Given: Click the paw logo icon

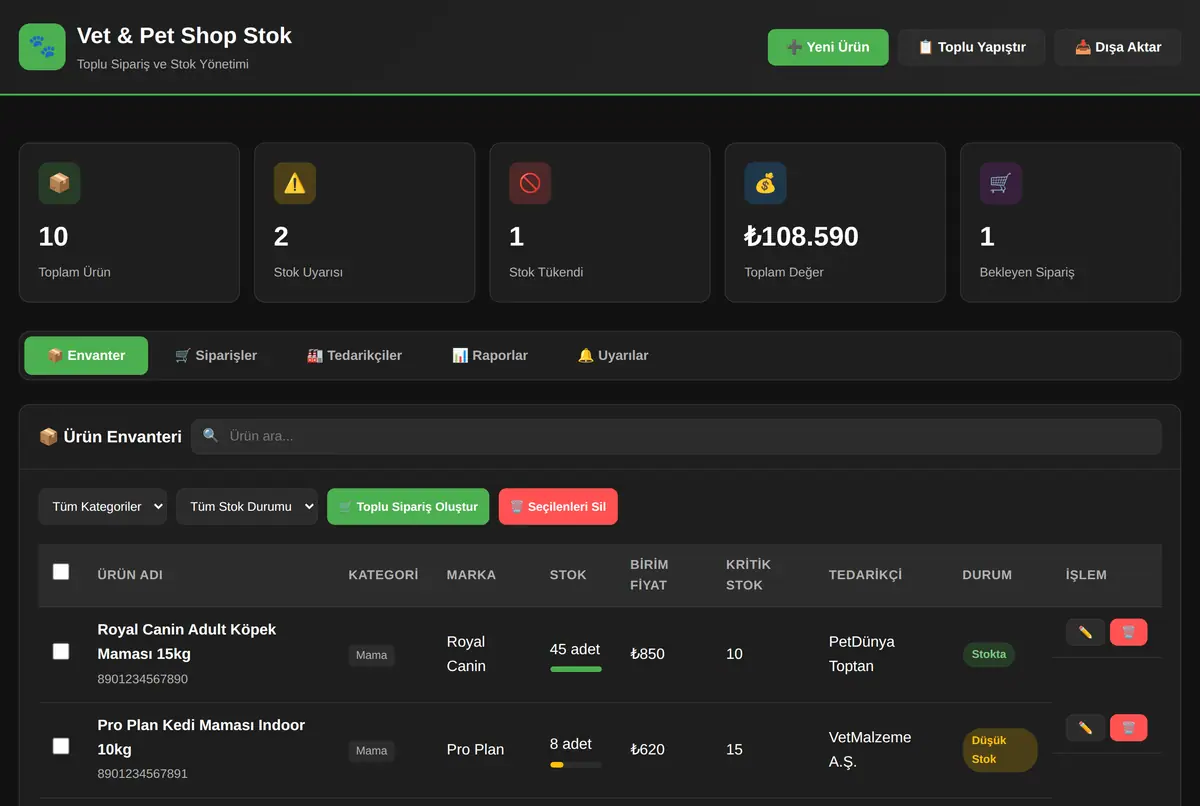Looking at the screenshot, I should [42, 47].
